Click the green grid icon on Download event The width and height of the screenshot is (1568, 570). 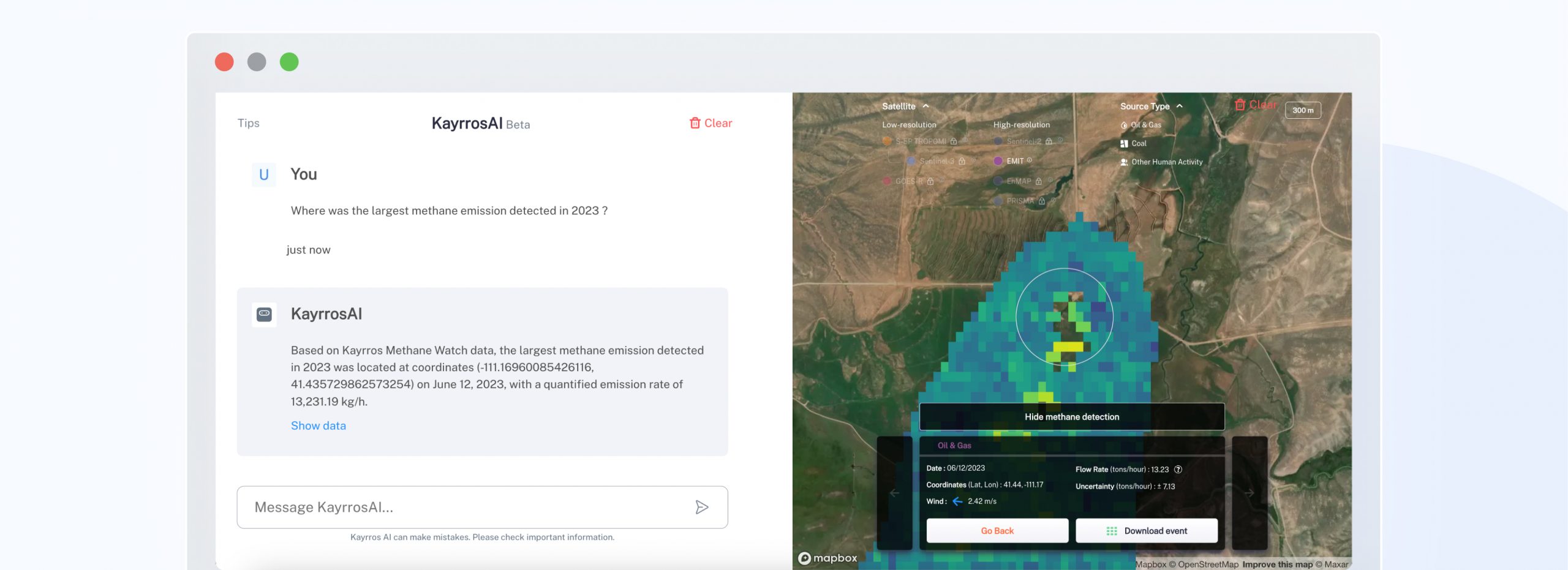(1112, 531)
